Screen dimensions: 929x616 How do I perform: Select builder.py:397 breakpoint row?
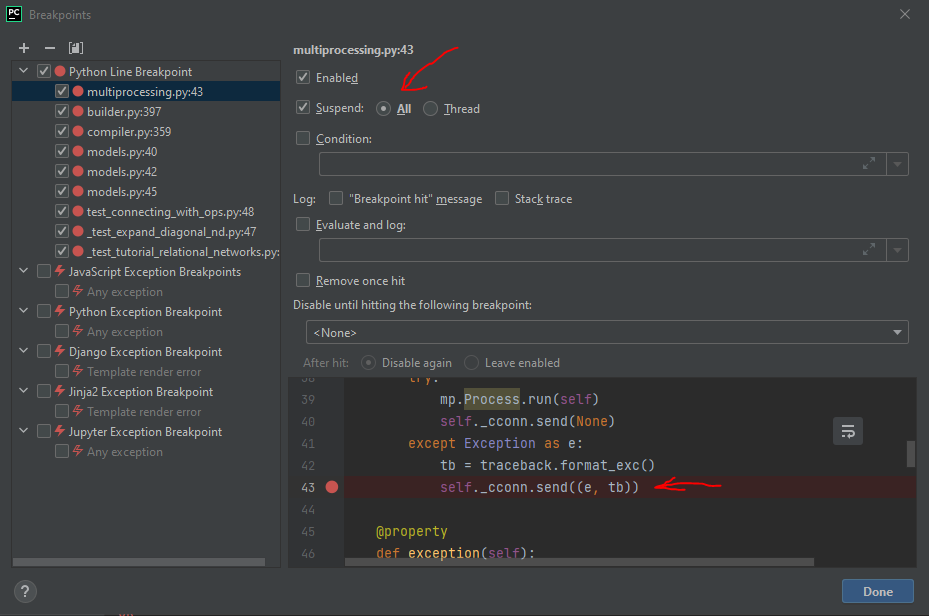(146, 111)
